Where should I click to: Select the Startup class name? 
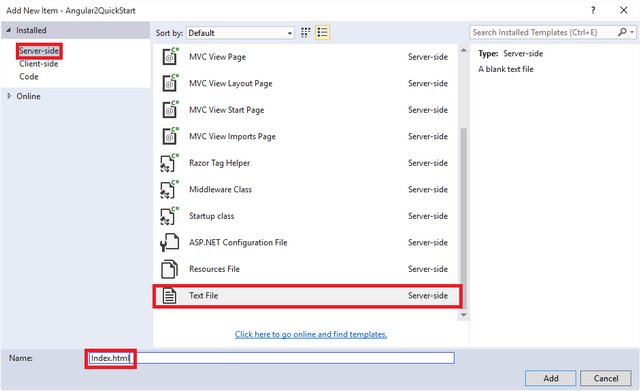click(211, 216)
